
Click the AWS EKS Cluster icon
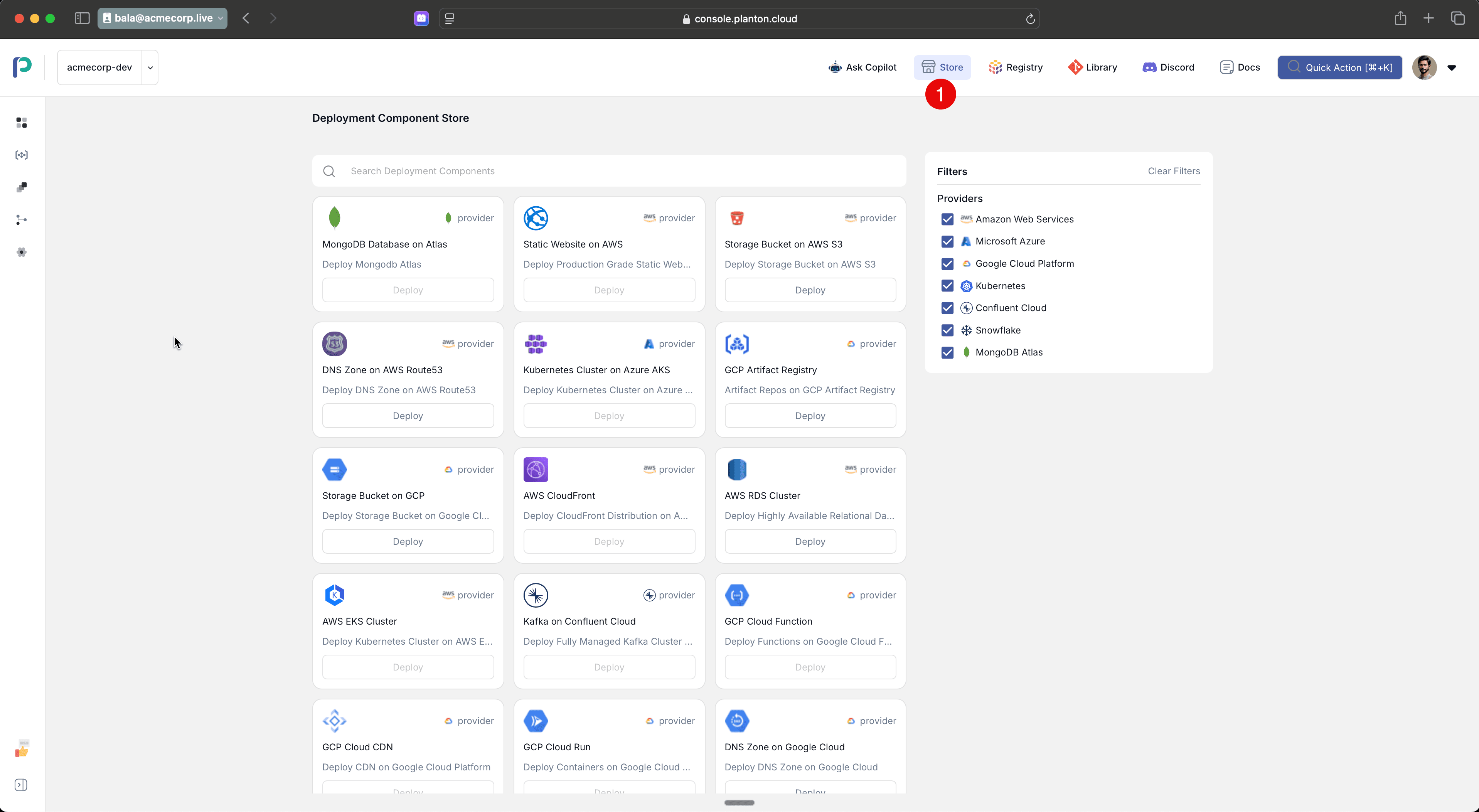pos(335,595)
